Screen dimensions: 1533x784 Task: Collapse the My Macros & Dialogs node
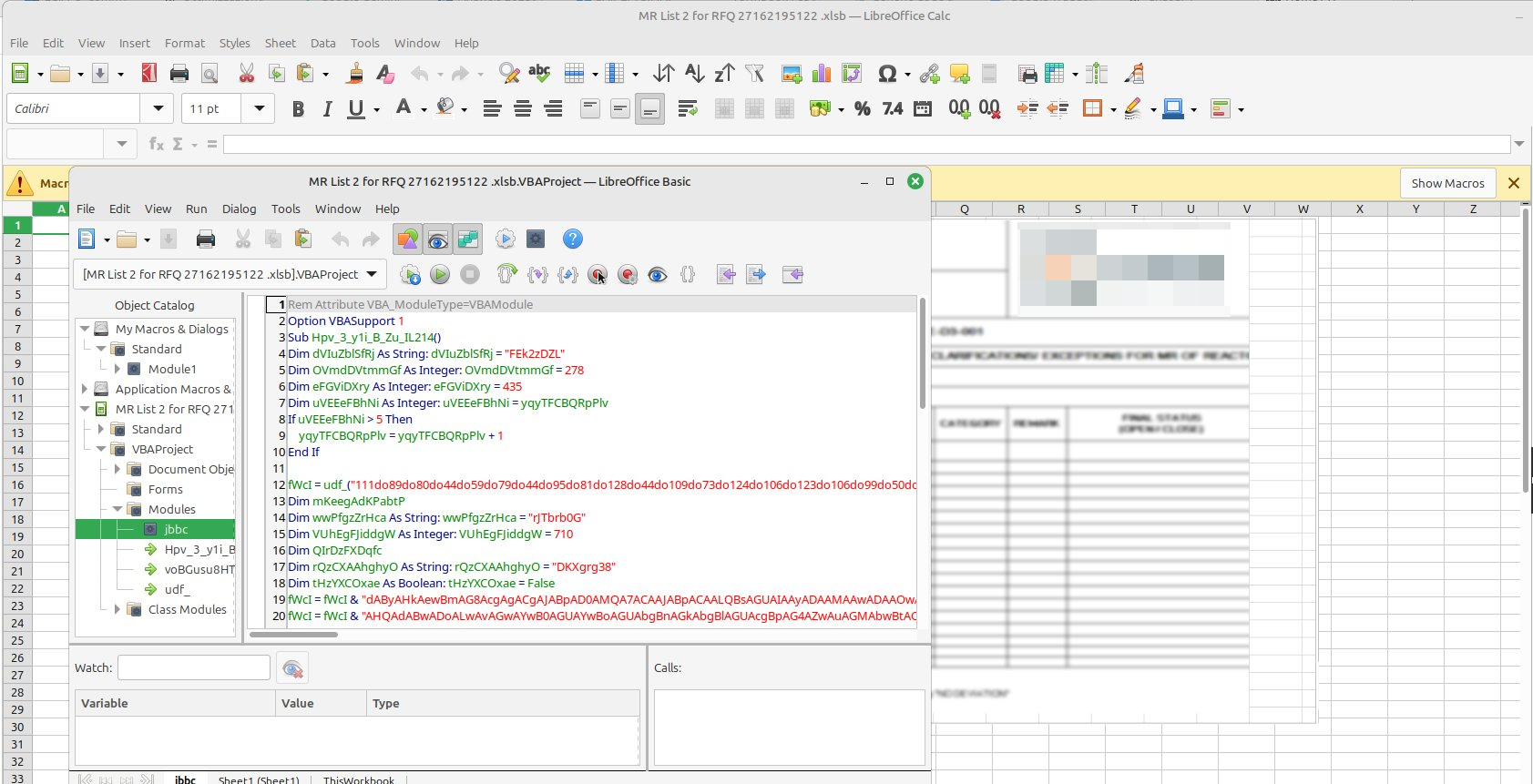tap(85, 329)
